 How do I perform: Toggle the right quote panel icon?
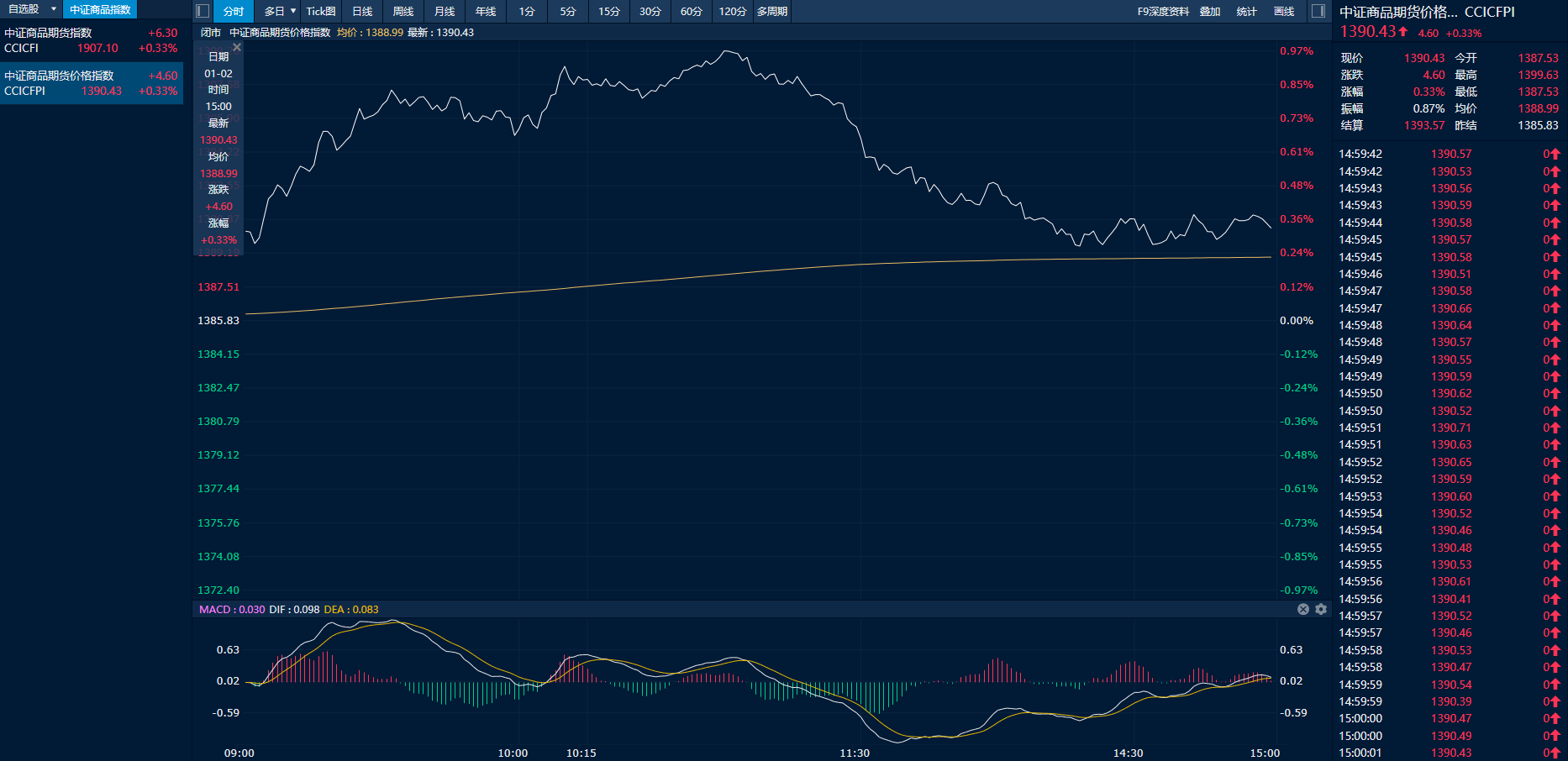tap(1318, 11)
